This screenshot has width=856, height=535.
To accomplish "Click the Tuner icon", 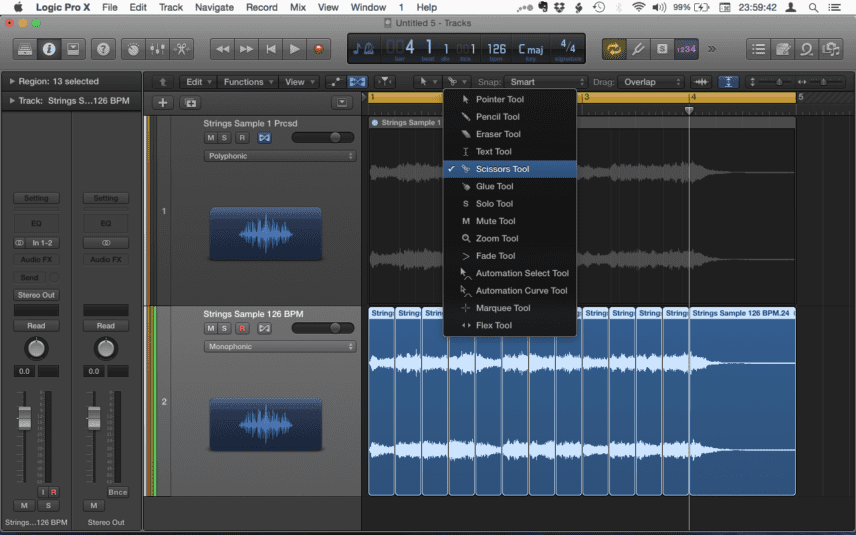I will pos(638,49).
